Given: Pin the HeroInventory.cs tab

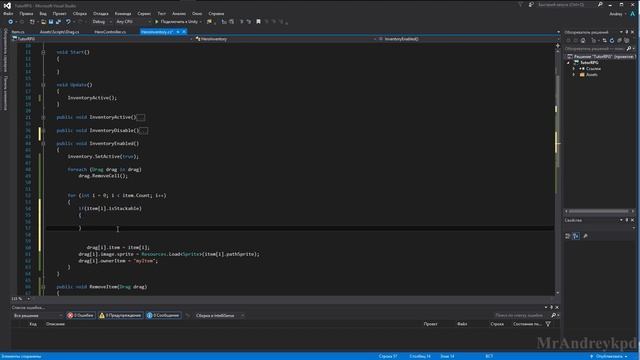Looking at the screenshot, I should click(x=178, y=32).
